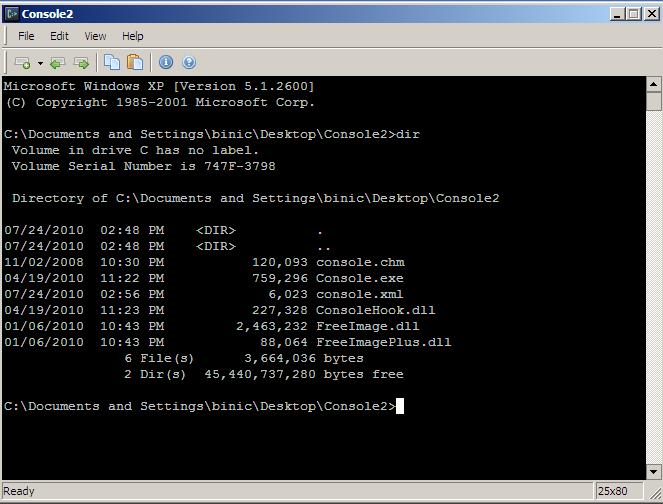Click the FreeImagePlus.dll file name

click(384, 342)
